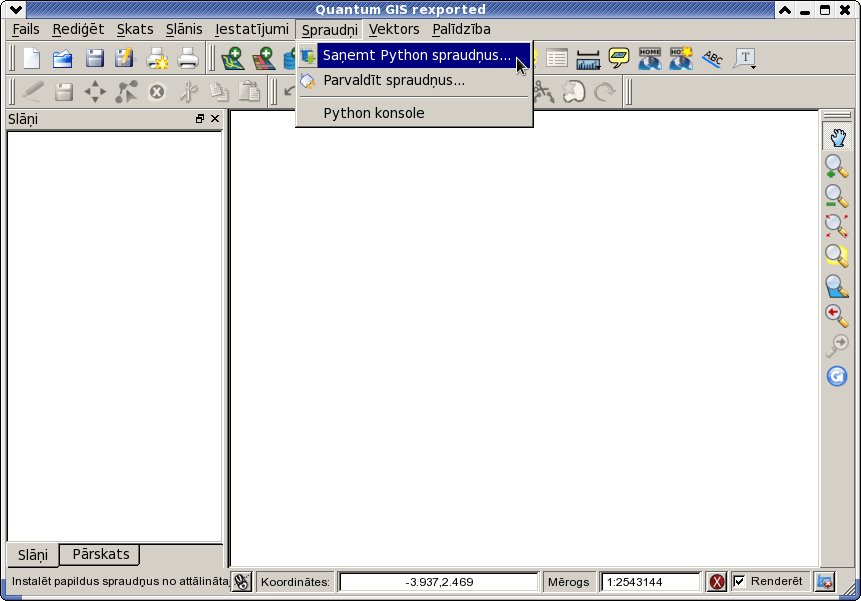
Task: Click the Zoom to Selection yellow magnifier
Action: pos(837,255)
